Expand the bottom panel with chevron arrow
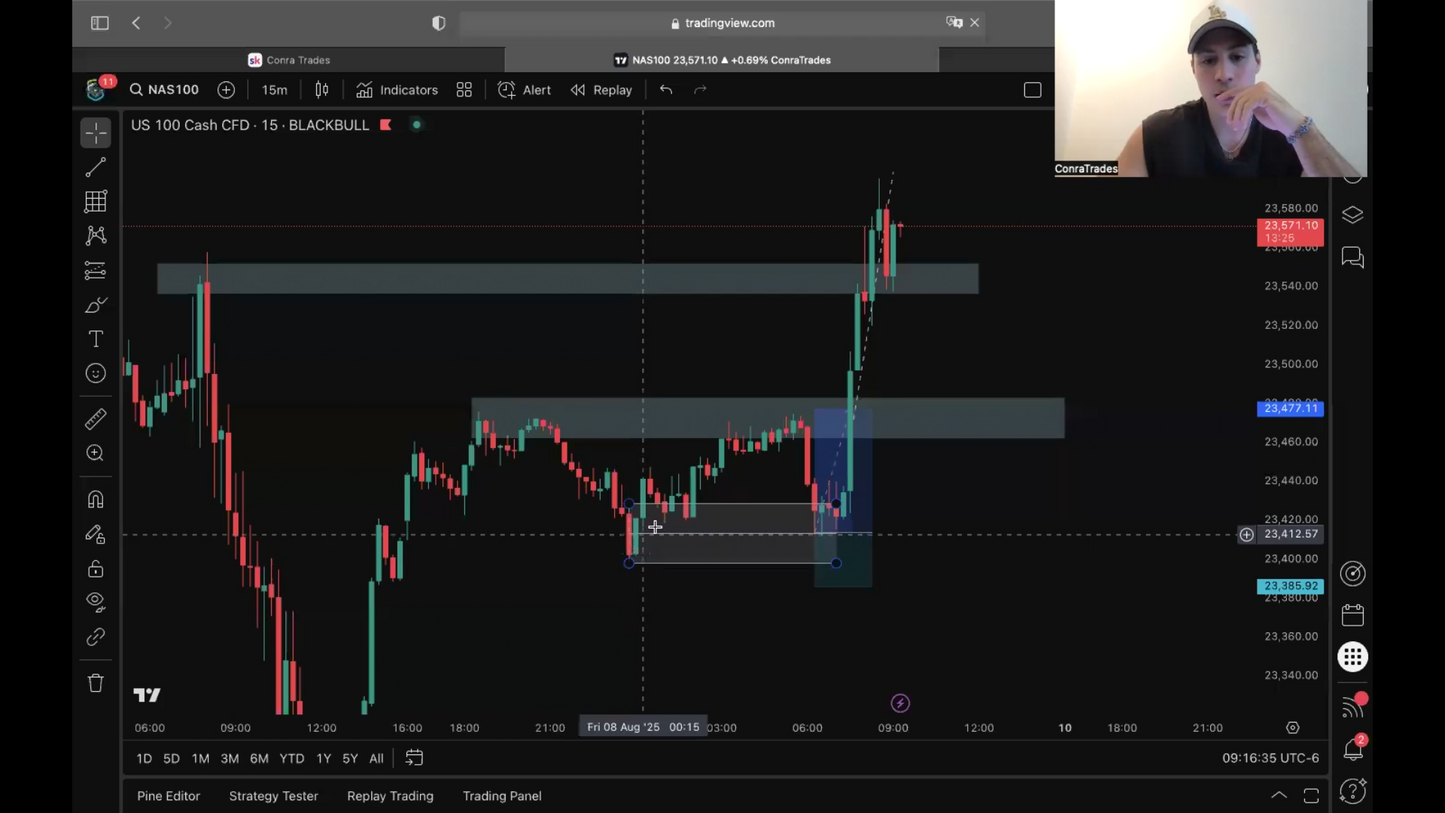The height and width of the screenshot is (813, 1445). (x=1279, y=796)
